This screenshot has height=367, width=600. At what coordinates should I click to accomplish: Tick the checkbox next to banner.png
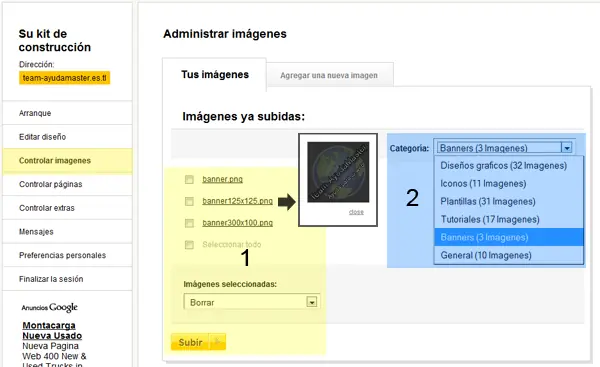(x=189, y=179)
